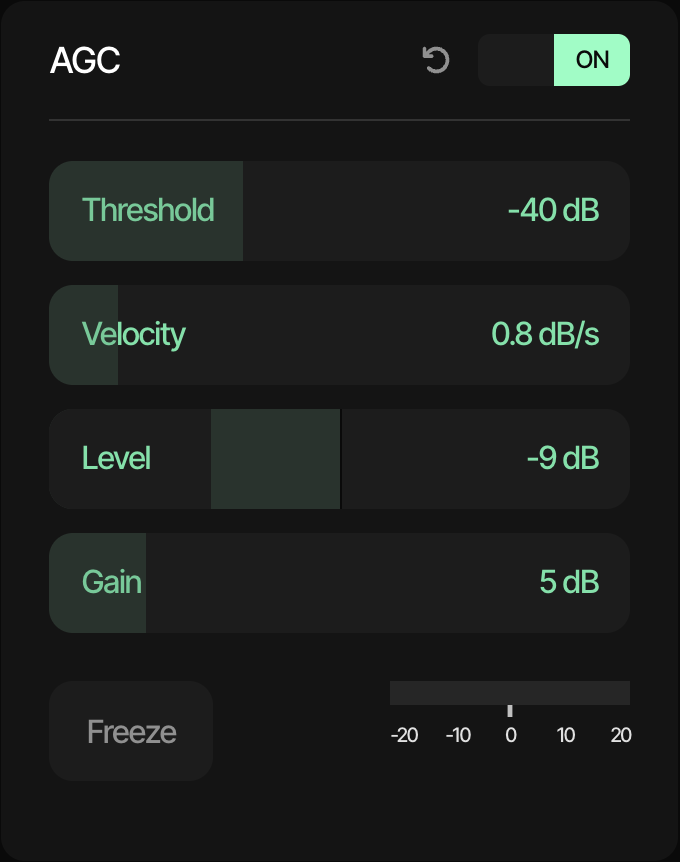Click the AGC panel title
The image size is (680, 862).
pos(85,60)
